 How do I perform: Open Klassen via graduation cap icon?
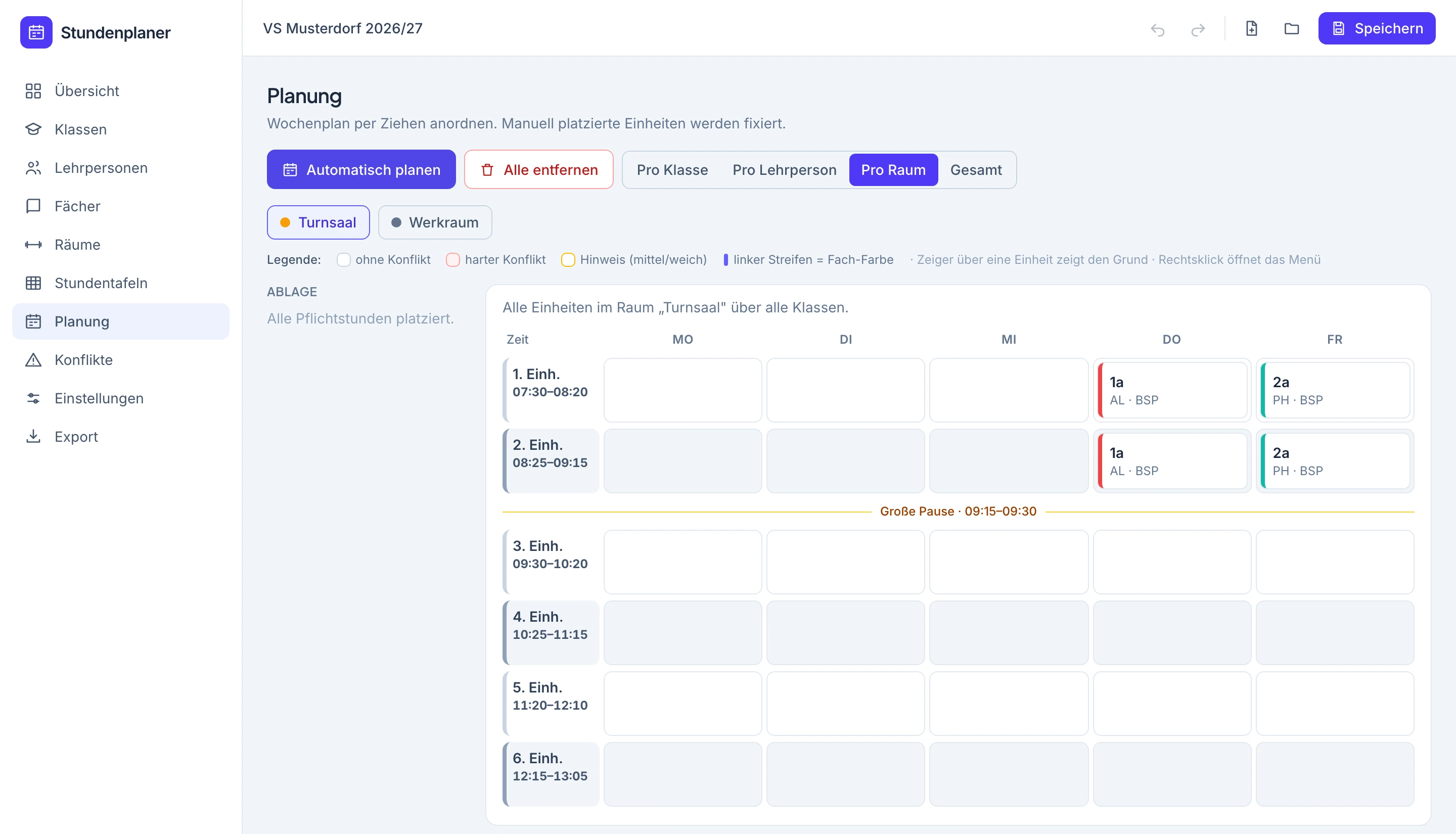tap(33, 129)
